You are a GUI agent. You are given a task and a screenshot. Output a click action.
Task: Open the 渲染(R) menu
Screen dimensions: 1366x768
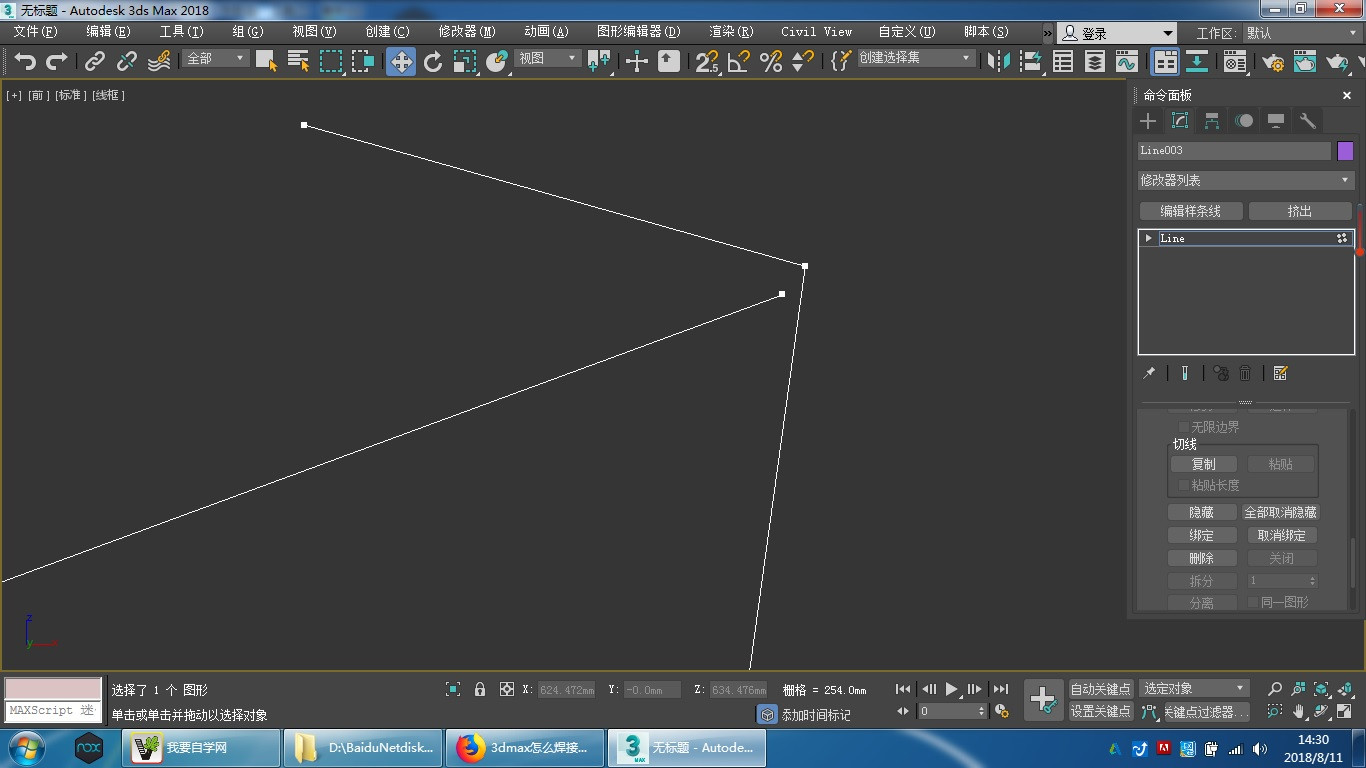click(731, 32)
